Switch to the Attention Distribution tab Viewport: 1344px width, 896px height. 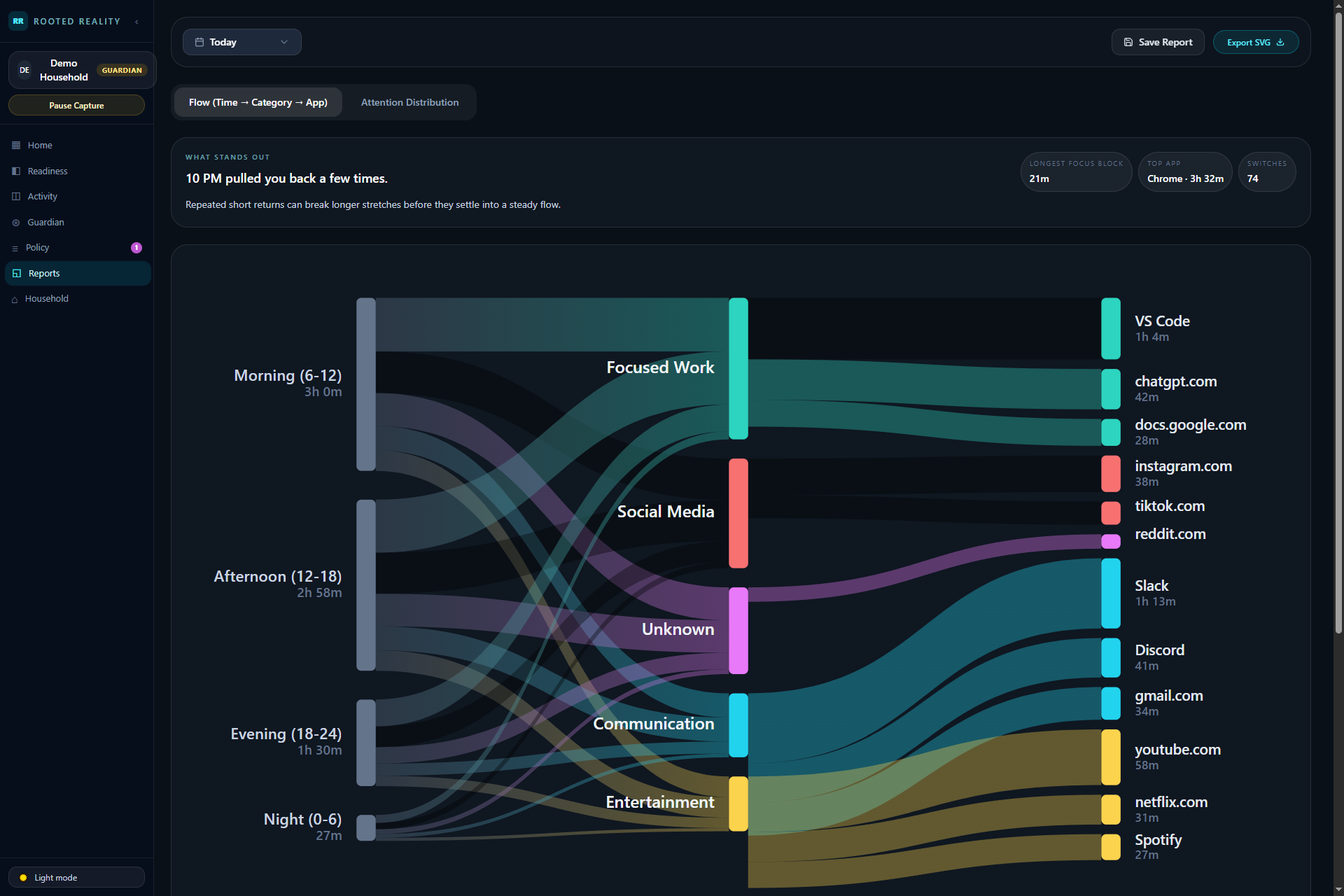coord(409,102)
